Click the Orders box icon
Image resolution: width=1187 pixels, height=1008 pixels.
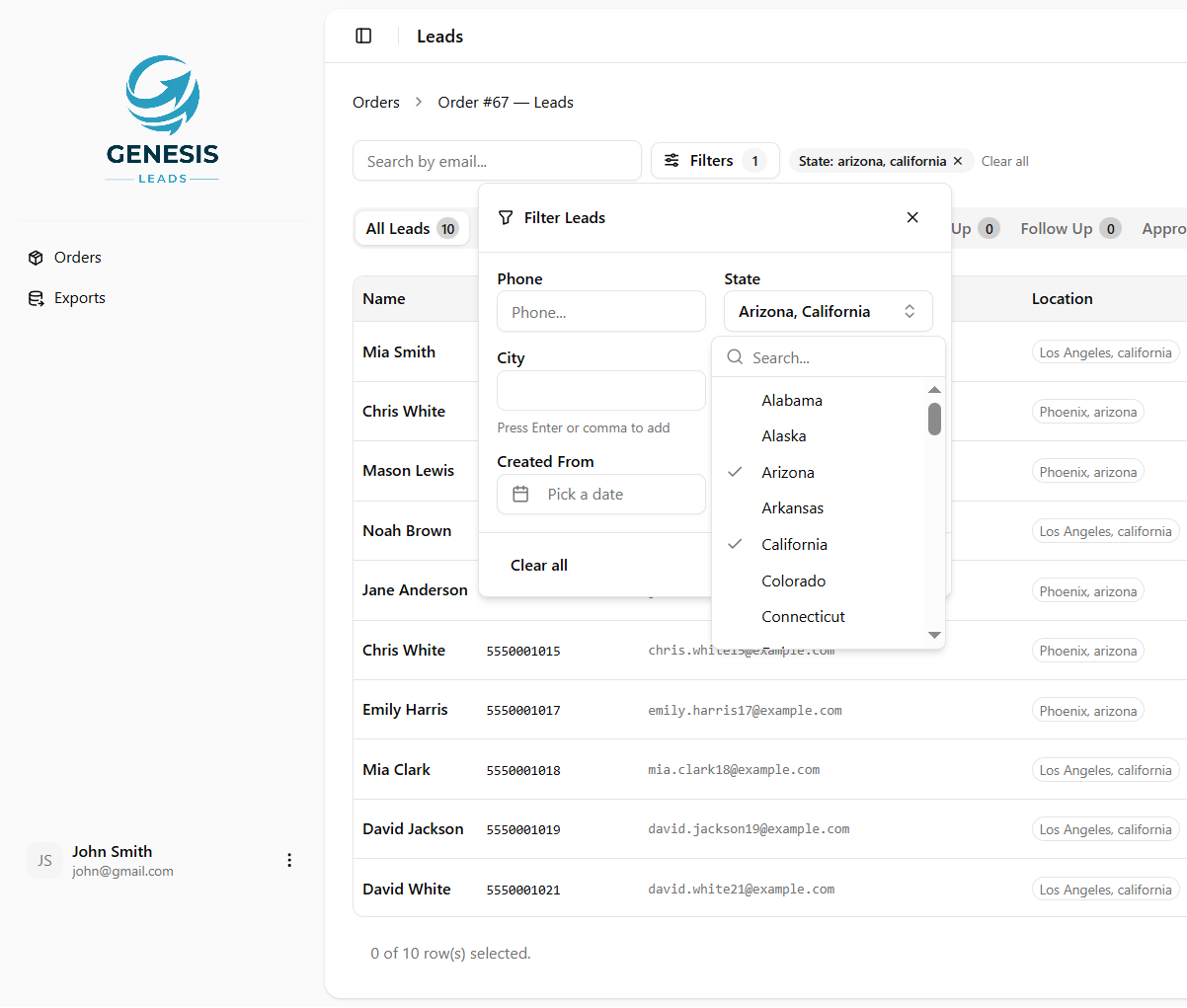(x=36, y=258)
